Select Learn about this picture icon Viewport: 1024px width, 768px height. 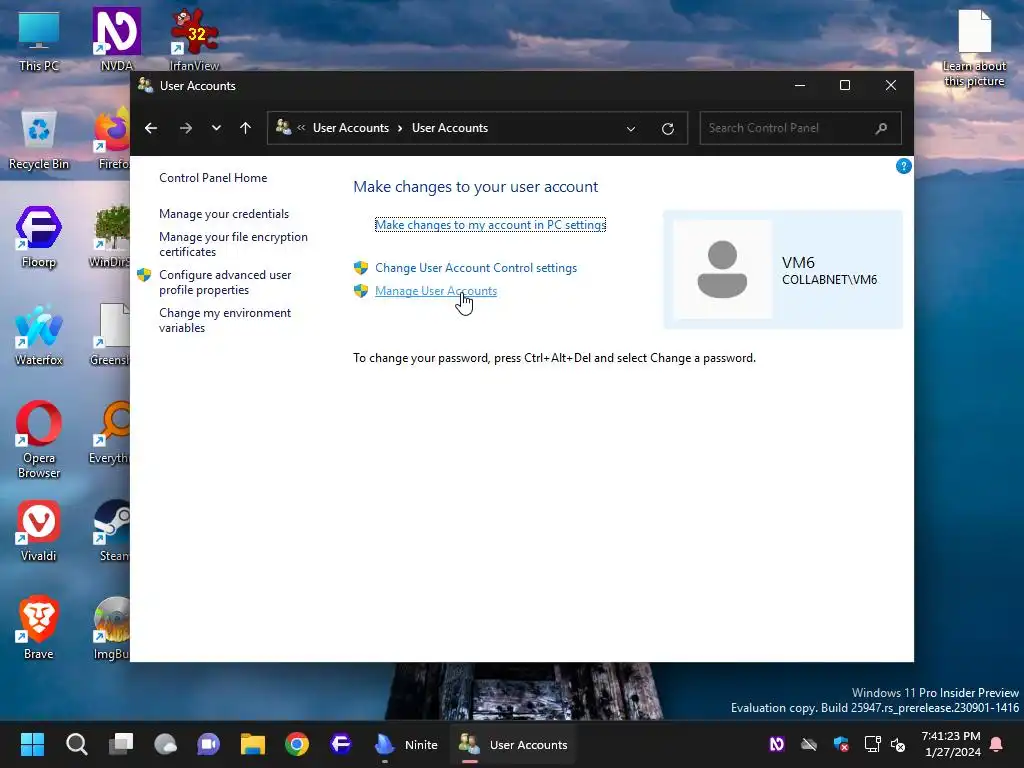point(974,48)
